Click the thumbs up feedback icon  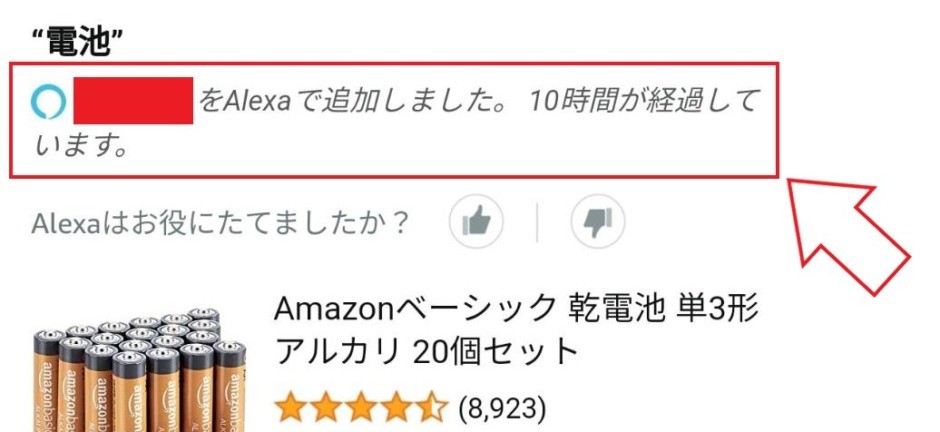coord(477,222)
